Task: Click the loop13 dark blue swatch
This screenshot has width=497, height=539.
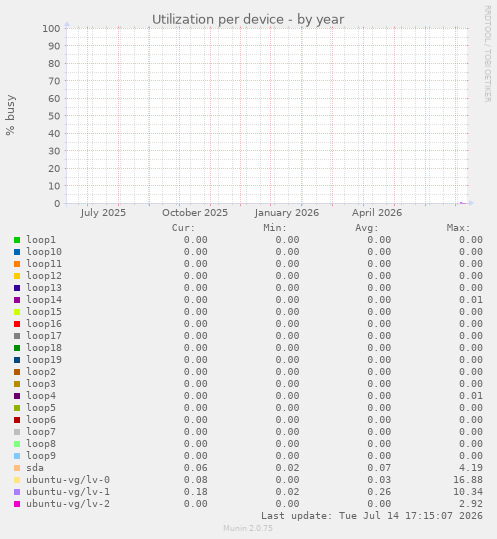Action: [x=17, y=288]
